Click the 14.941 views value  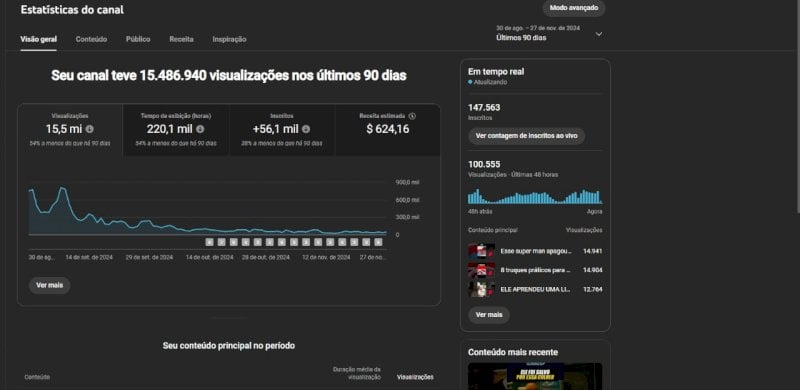click(x=592, y=251)
